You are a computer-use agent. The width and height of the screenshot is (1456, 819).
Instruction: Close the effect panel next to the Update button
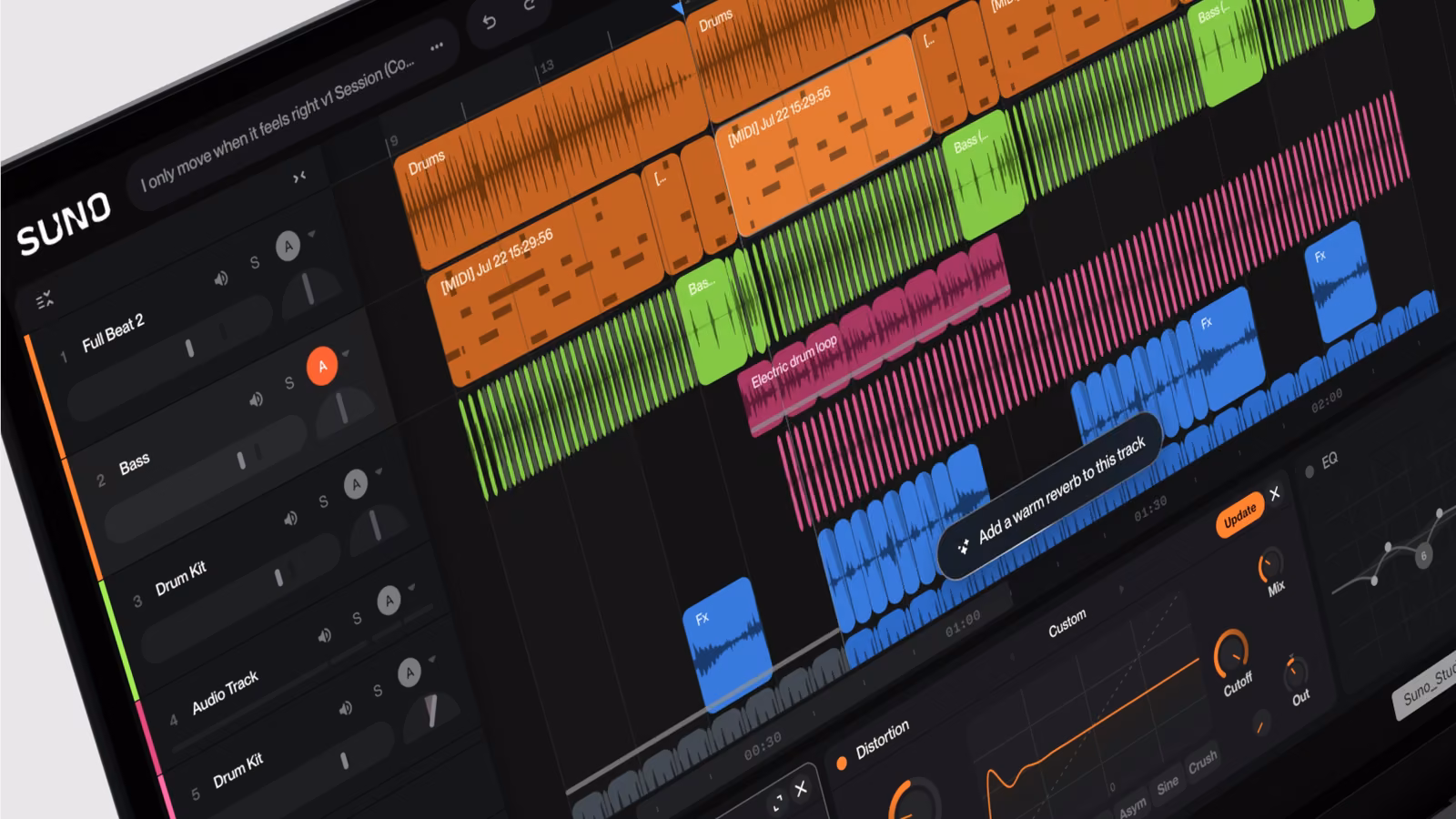point(1275,493)
